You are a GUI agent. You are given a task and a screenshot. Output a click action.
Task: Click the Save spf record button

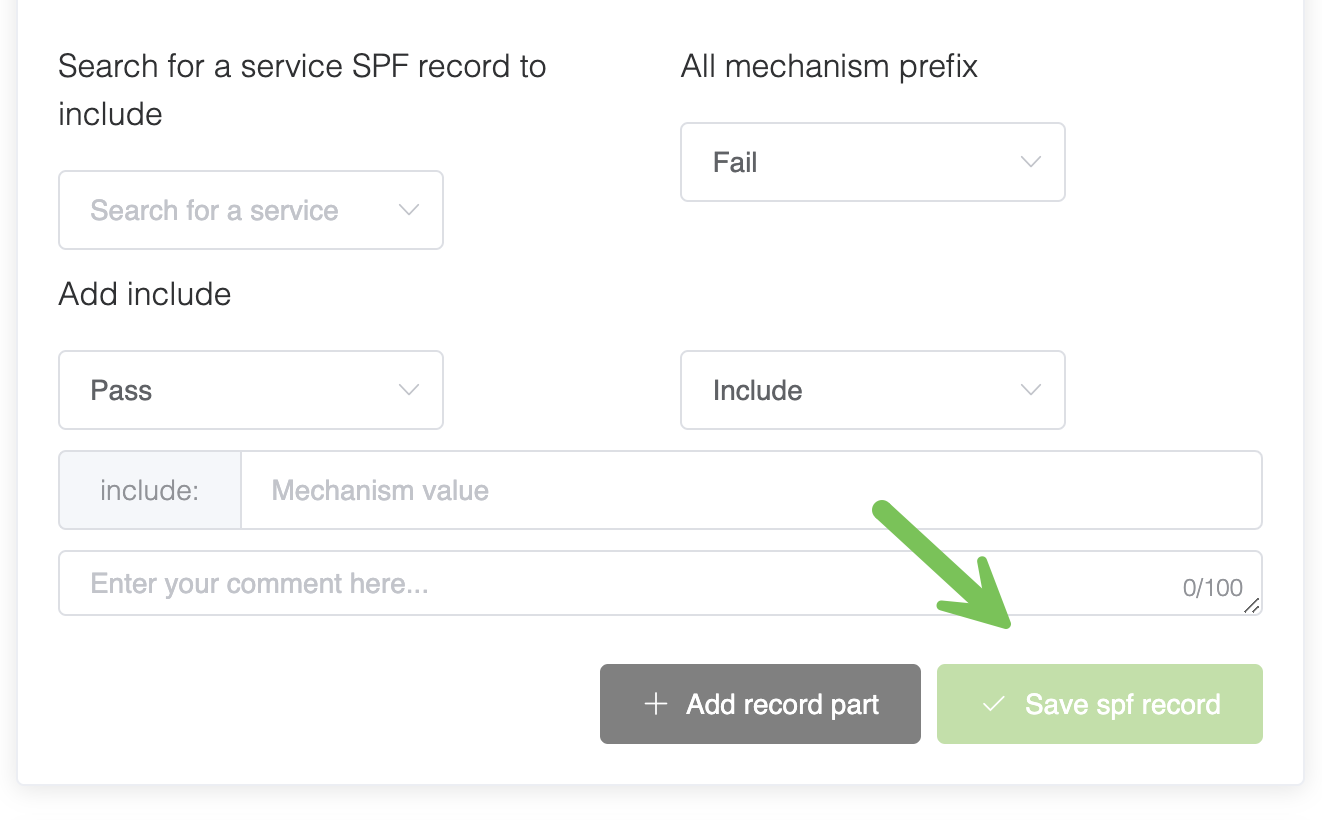click(1100, 704)
